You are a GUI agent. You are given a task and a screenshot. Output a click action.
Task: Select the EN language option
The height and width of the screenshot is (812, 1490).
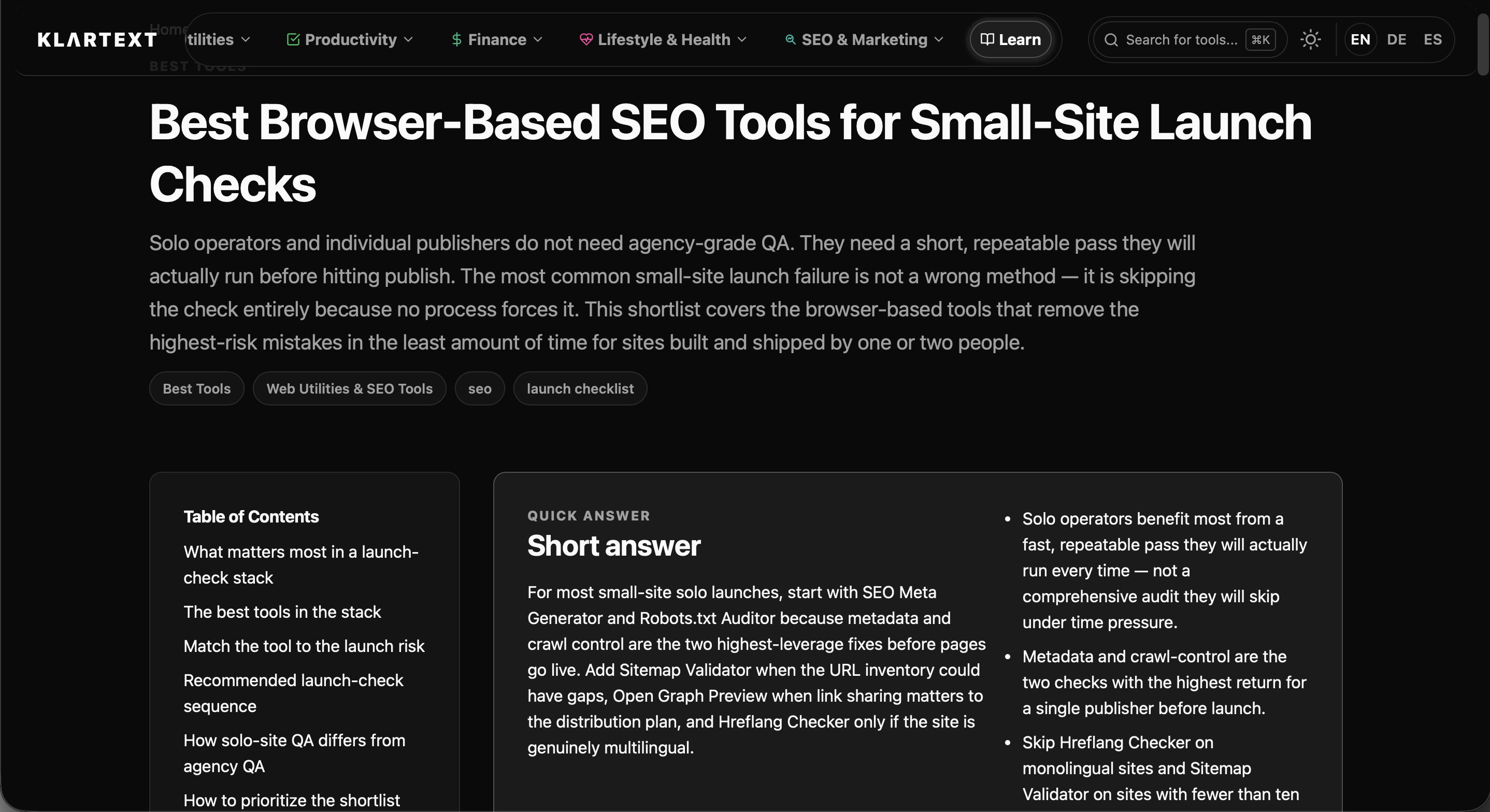click(1360, 40)
